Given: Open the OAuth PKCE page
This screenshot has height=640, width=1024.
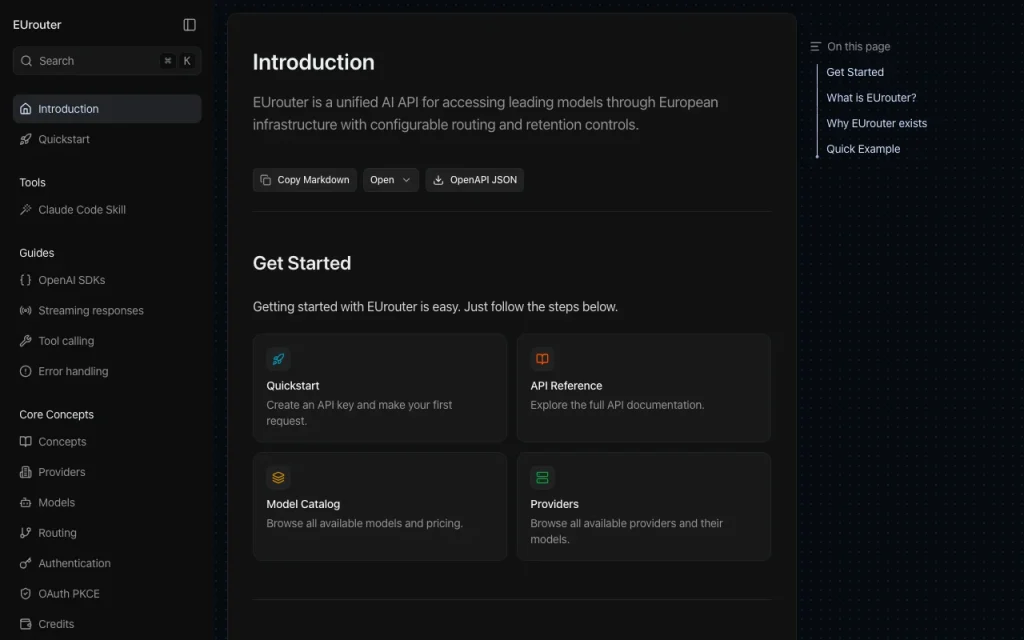Looking at the screenshot, I should coord(107,594).
